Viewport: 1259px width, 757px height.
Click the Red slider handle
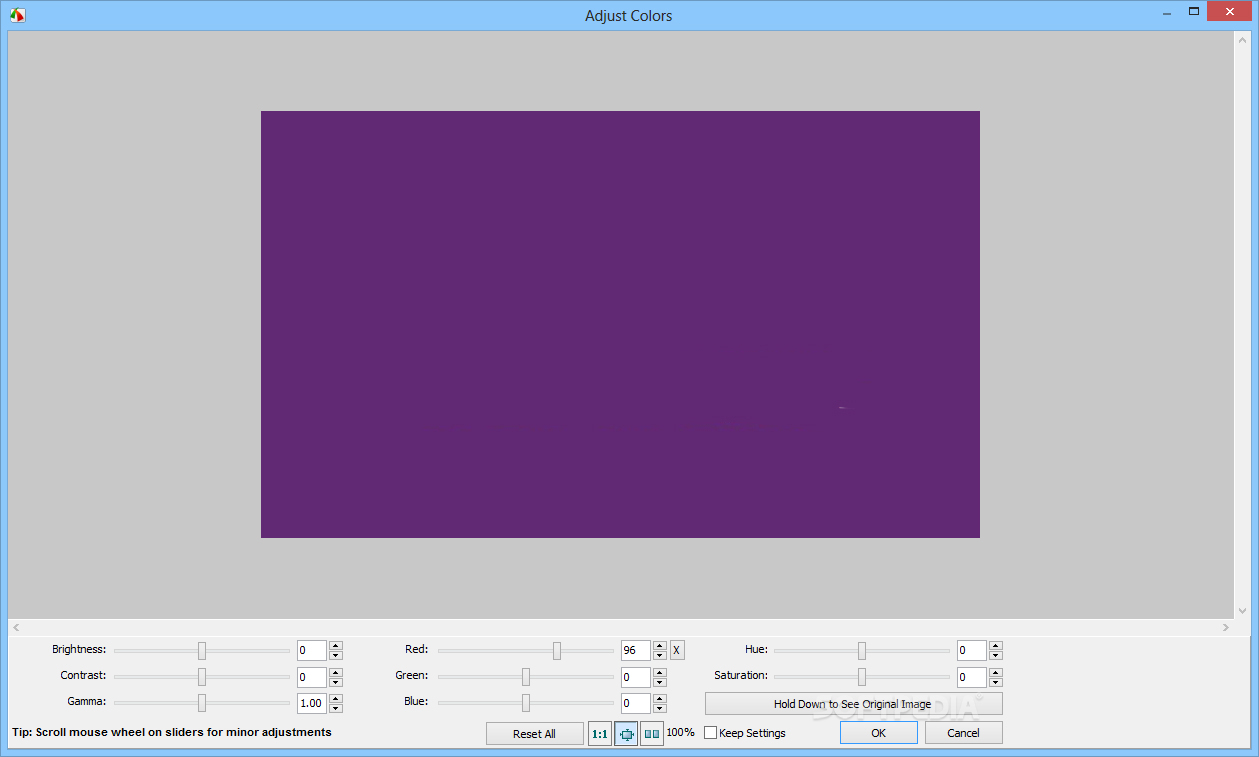pyautogui.click(x=557, y=650)
